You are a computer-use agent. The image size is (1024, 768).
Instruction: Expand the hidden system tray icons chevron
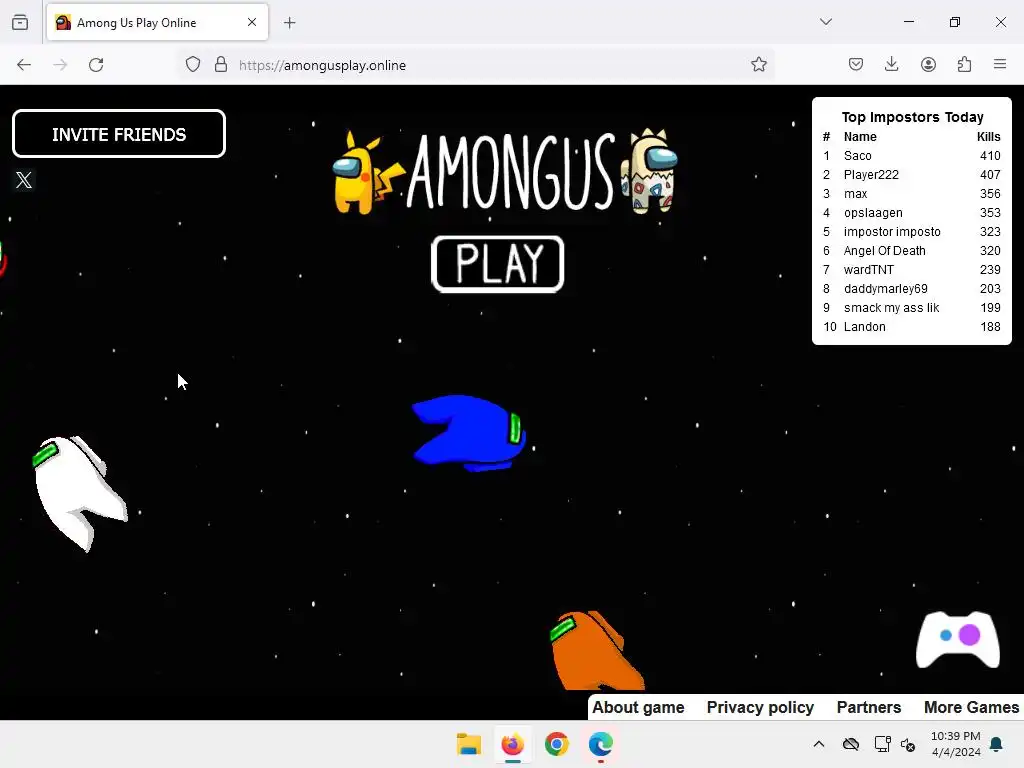tap(819, 744)
